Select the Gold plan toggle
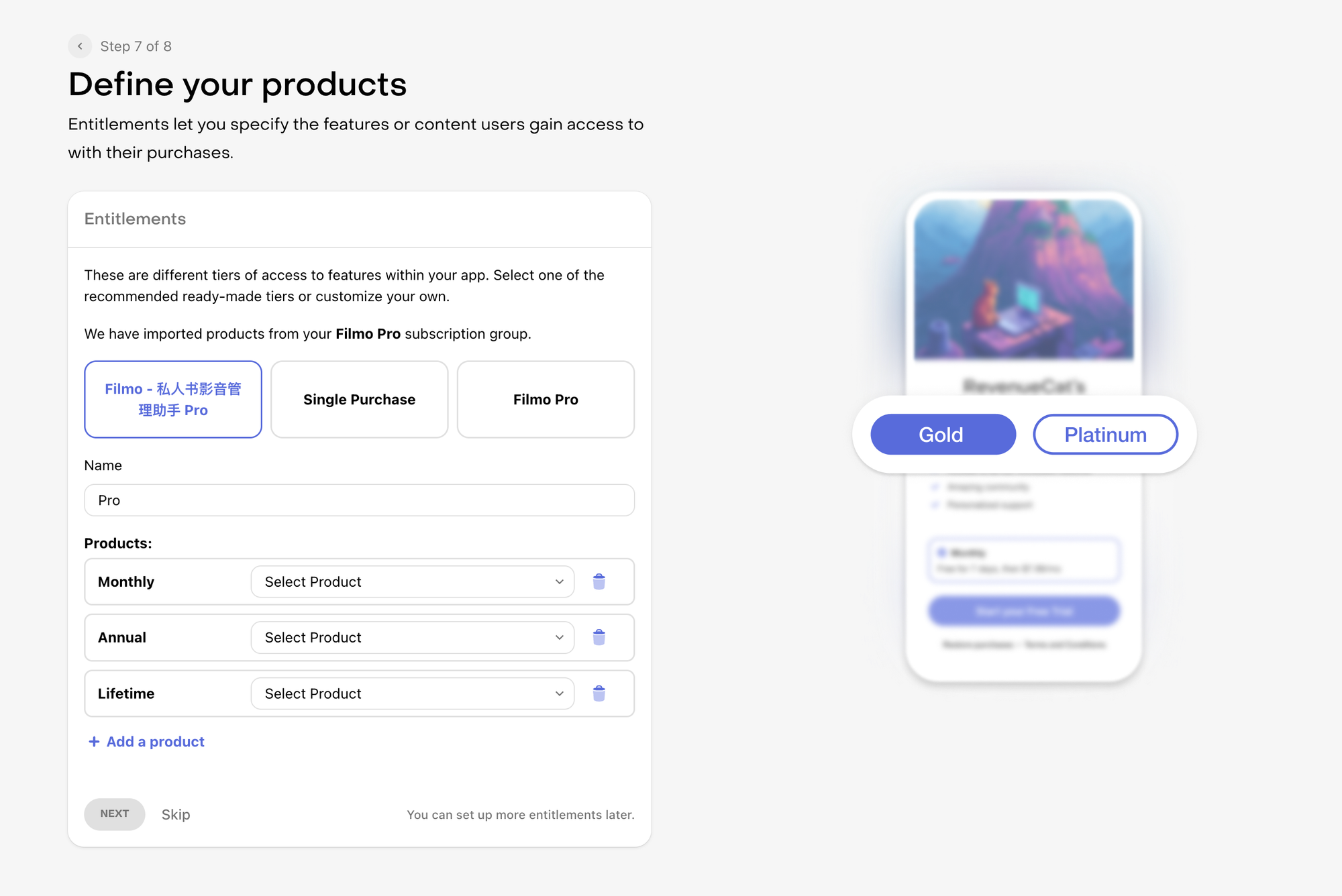This screenshot has width=1342, height=896. tap(943, 435)
